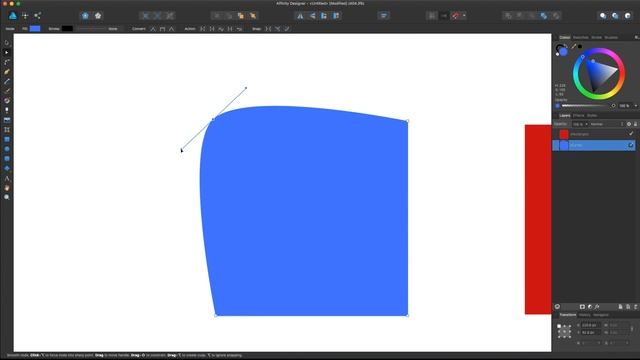Open the layer gear settings icon
Image resolution: width=640 pixels, height=360 pixels.
(x=629, y=124)
